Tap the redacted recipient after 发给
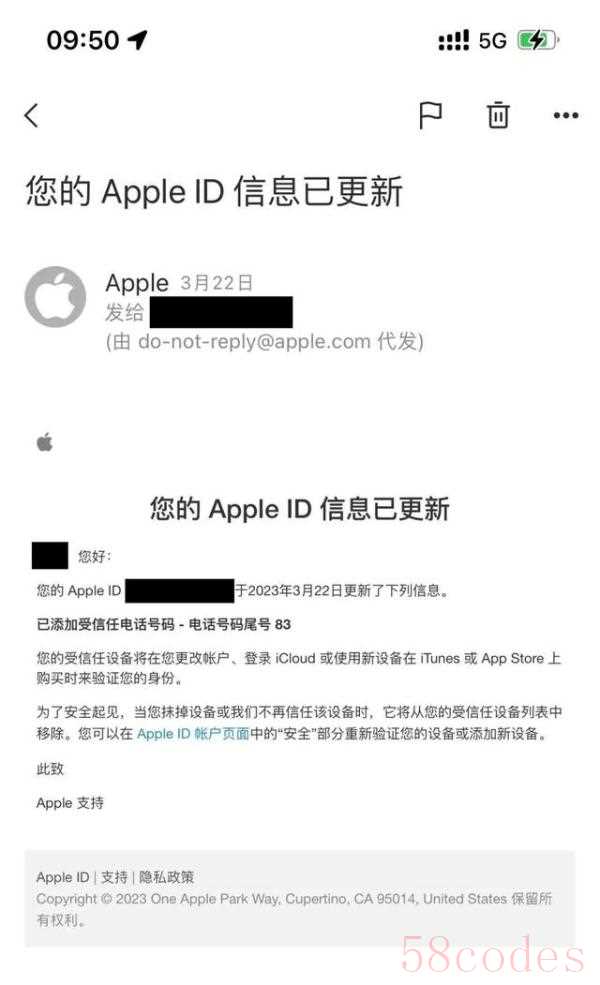Viewport: 600px width, 985px height. tap(221, 312)
